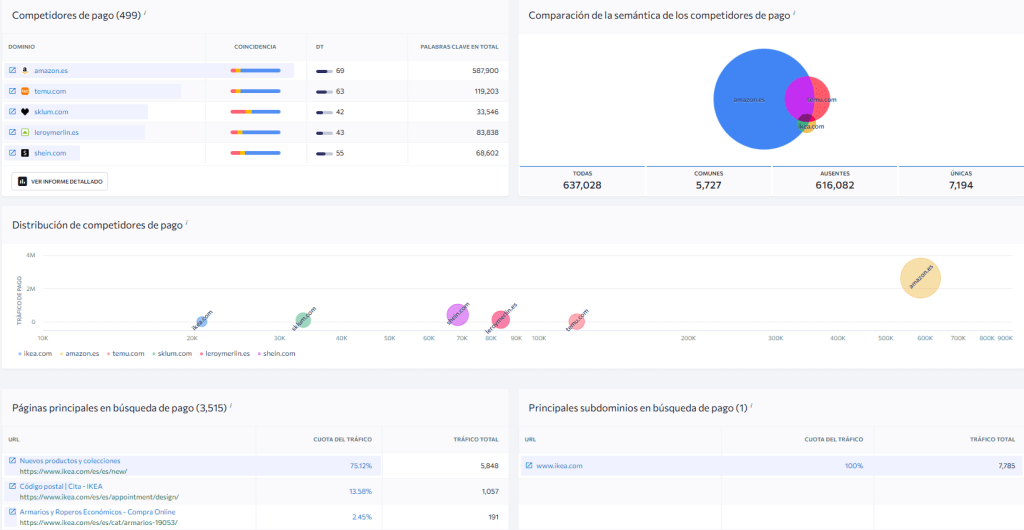Click amazon.es bubble in distribution chart
Image resolution: width=1024 pixels, height=530 pixels.
tap(920, 278)
